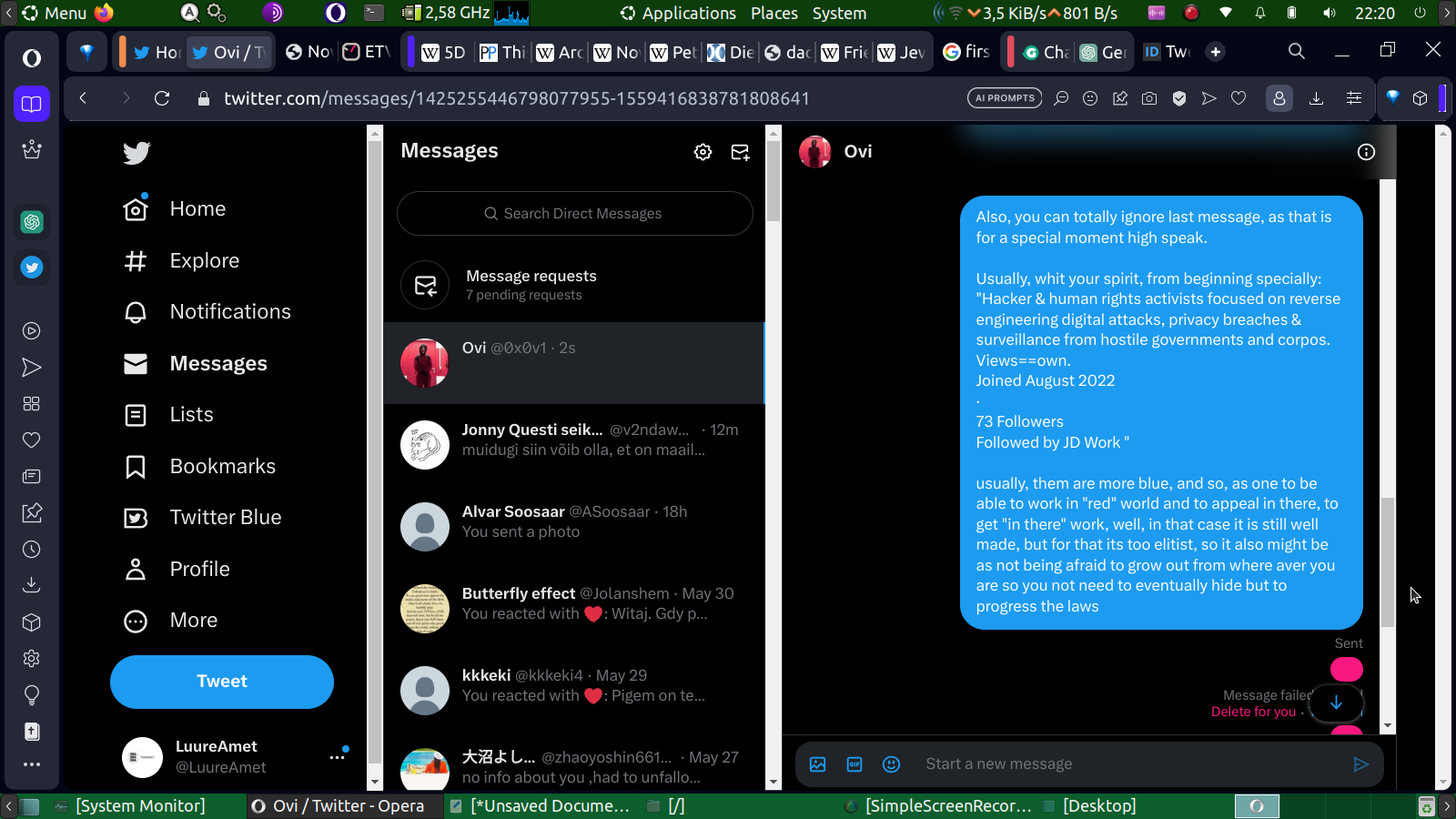
Task: Click the Start a new message field
Action: [x=1128, y=764]
